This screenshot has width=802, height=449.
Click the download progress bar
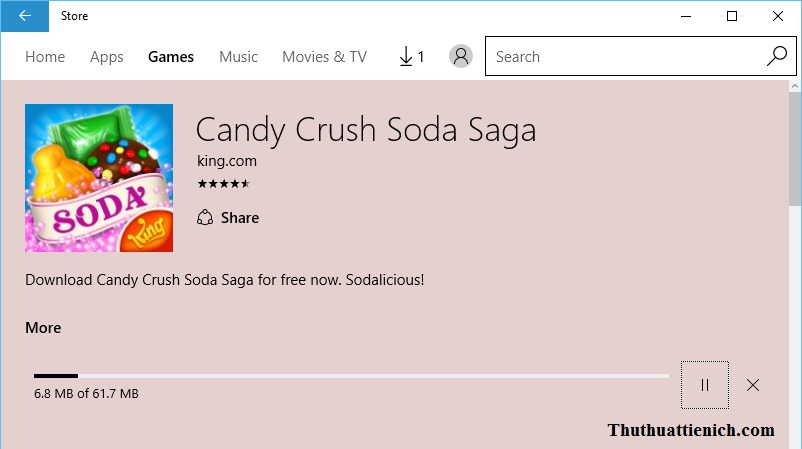pos(350,376)
